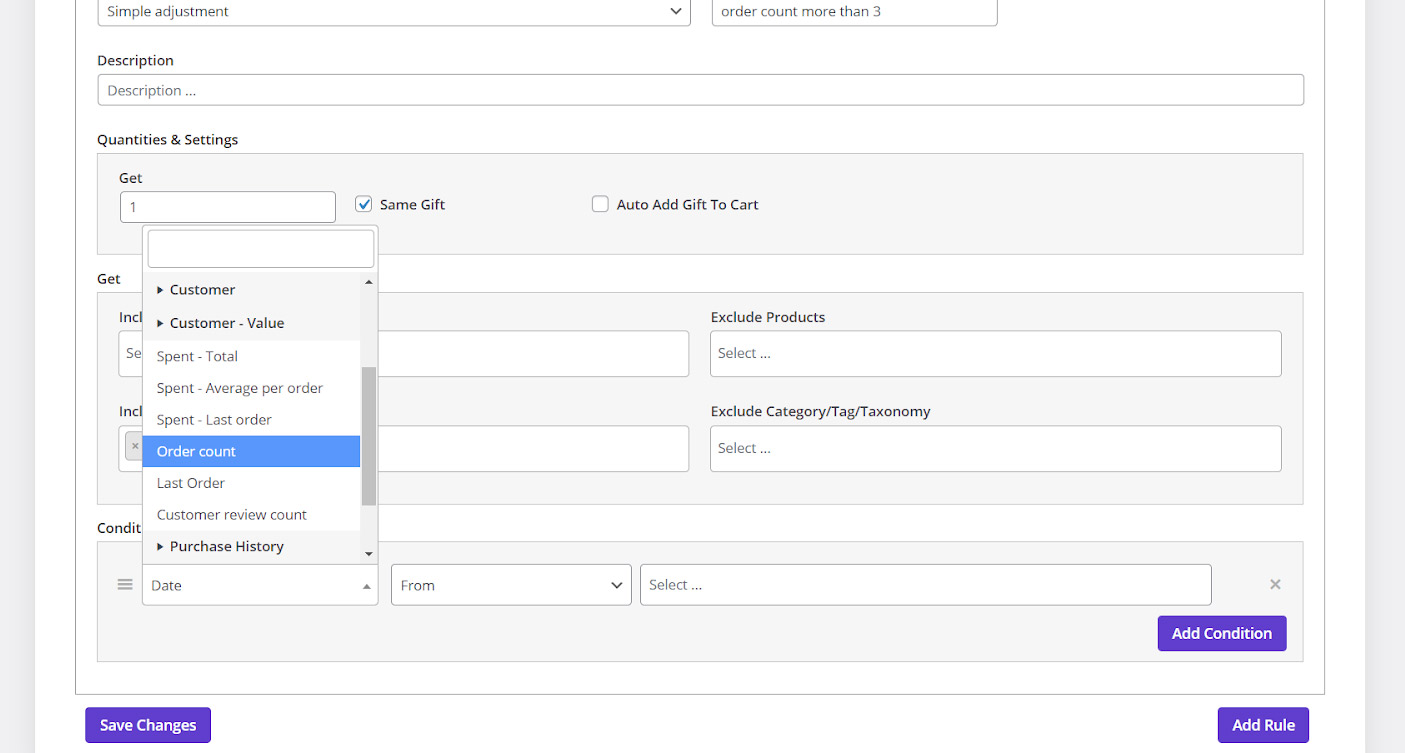Screen dimensions: 1405x753
Task: Enable Auto Add Gift To Cart
Action: [x=600, y=204]
